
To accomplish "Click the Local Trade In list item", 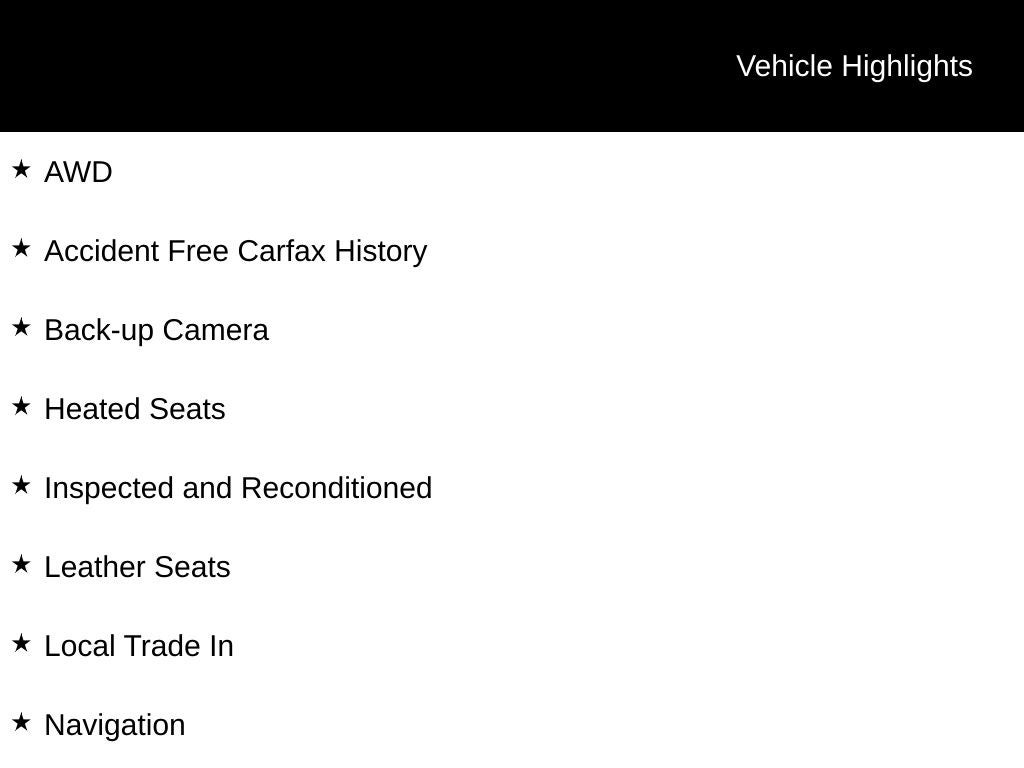I will [x=139, y=646].
